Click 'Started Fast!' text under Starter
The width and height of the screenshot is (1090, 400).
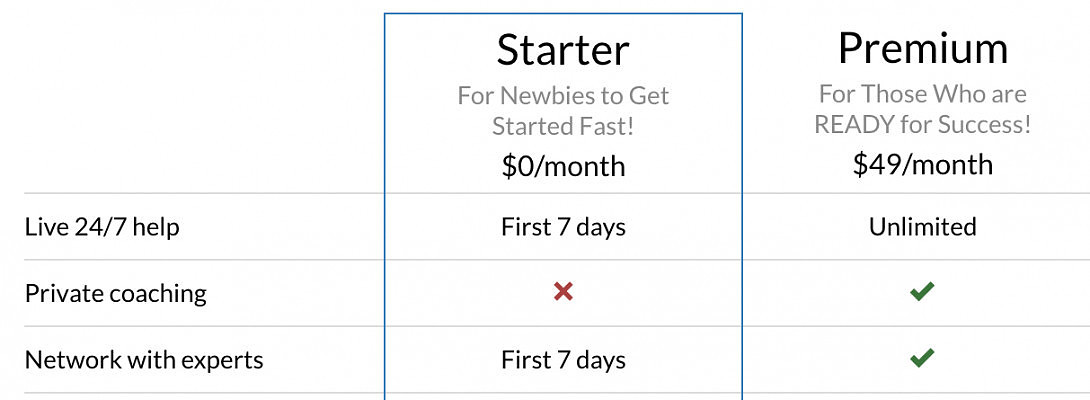click(x=563, y=127)
